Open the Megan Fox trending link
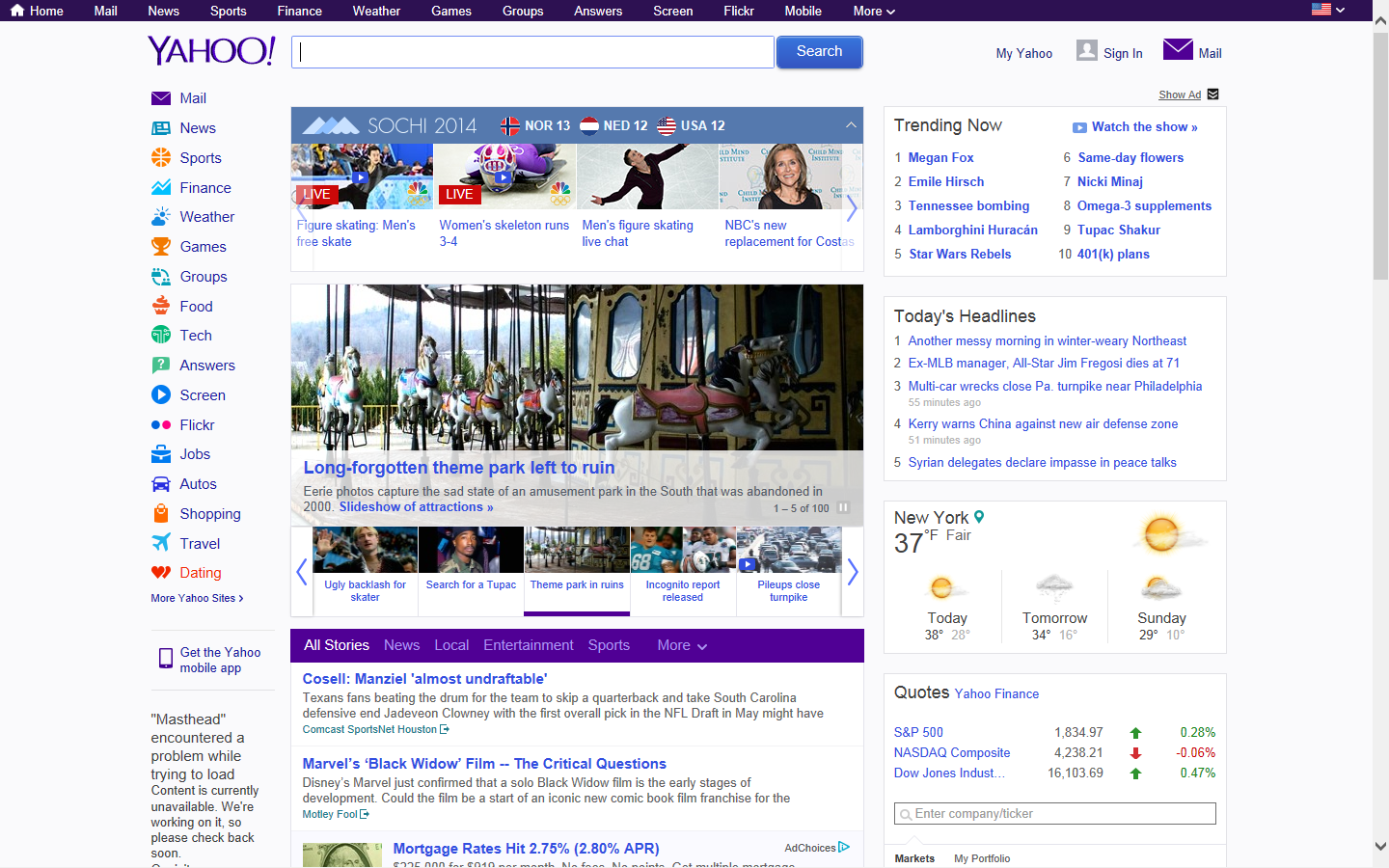The image size is (1389, 868). (940, 157)
